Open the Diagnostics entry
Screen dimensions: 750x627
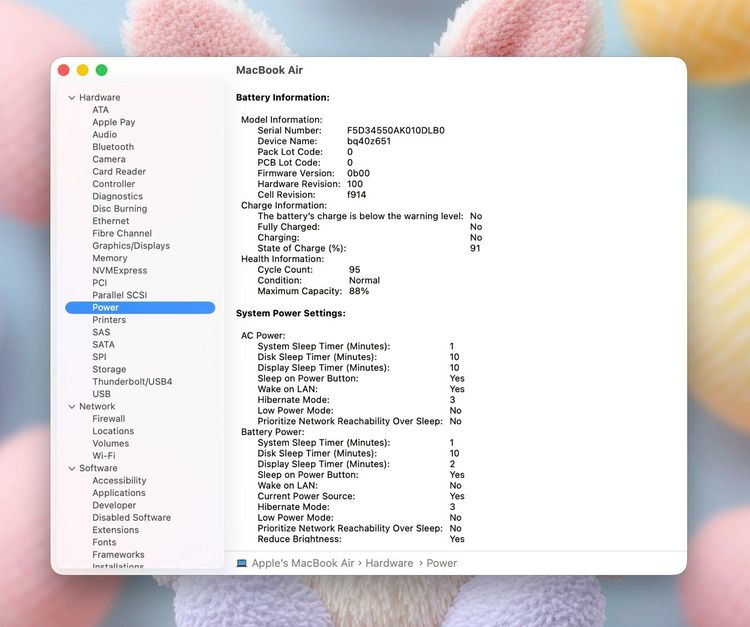(x=118, y=196)
